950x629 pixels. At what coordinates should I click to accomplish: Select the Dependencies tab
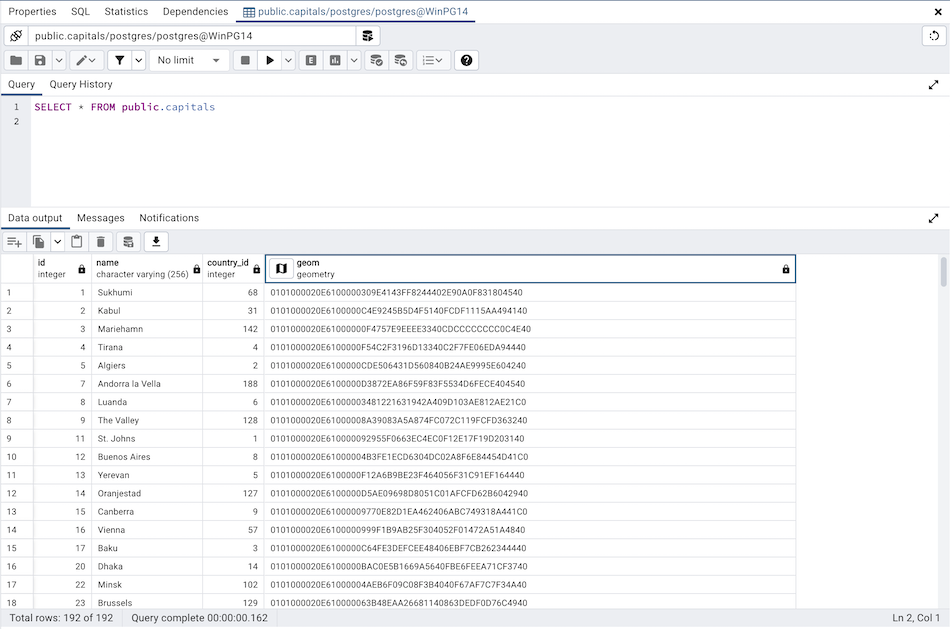tap(195, 12)
